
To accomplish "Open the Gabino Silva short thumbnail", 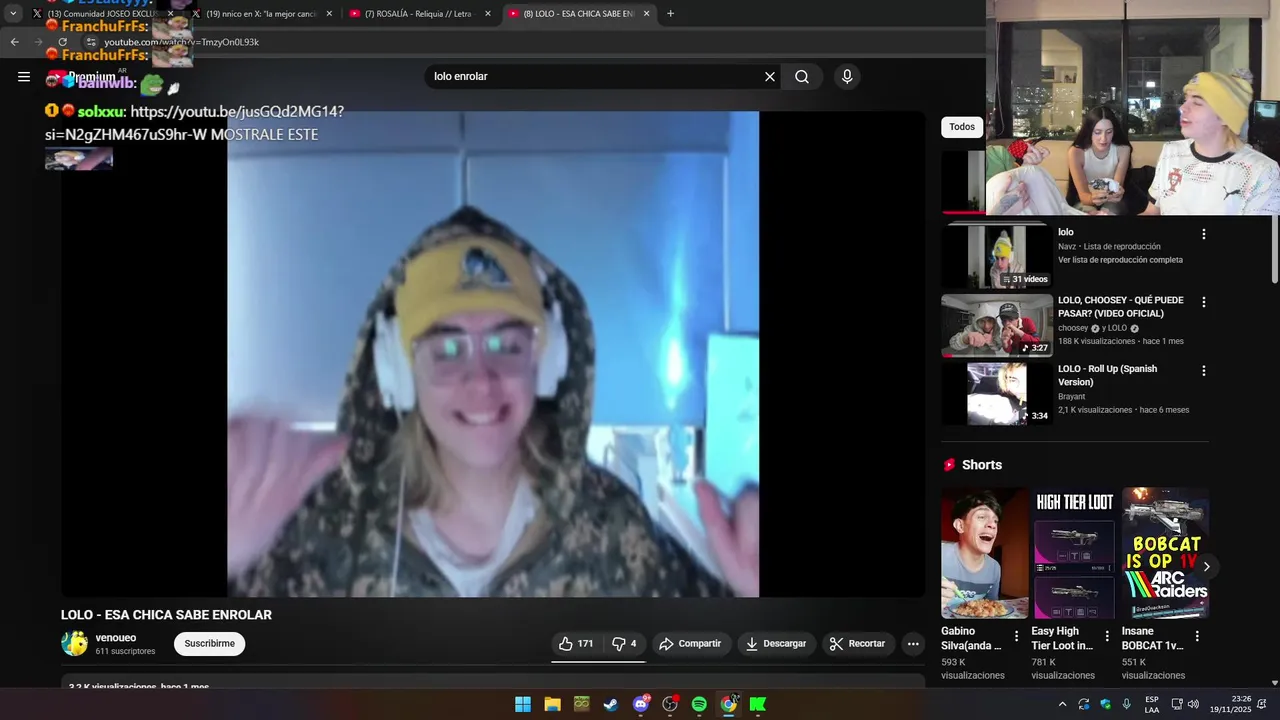I will pos(984,553).
